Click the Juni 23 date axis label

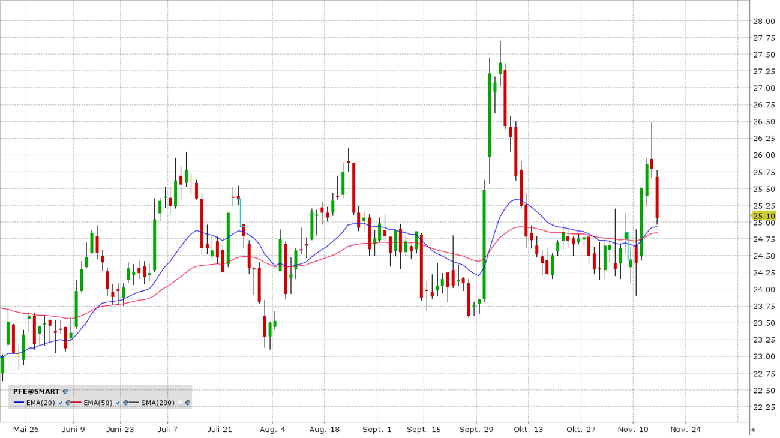click(x=120, y=429)
